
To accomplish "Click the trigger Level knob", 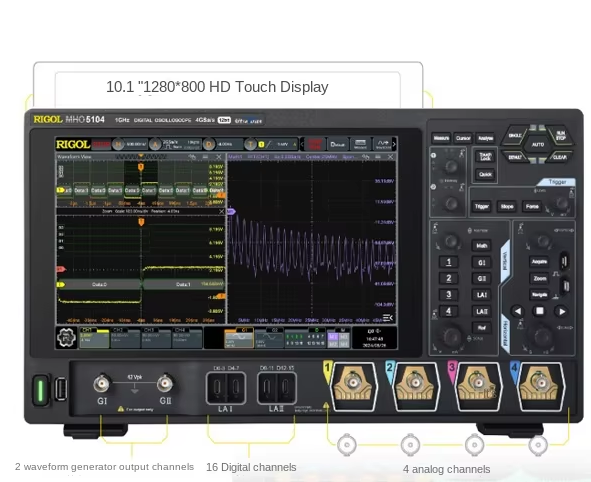I will tap(562, 204).
